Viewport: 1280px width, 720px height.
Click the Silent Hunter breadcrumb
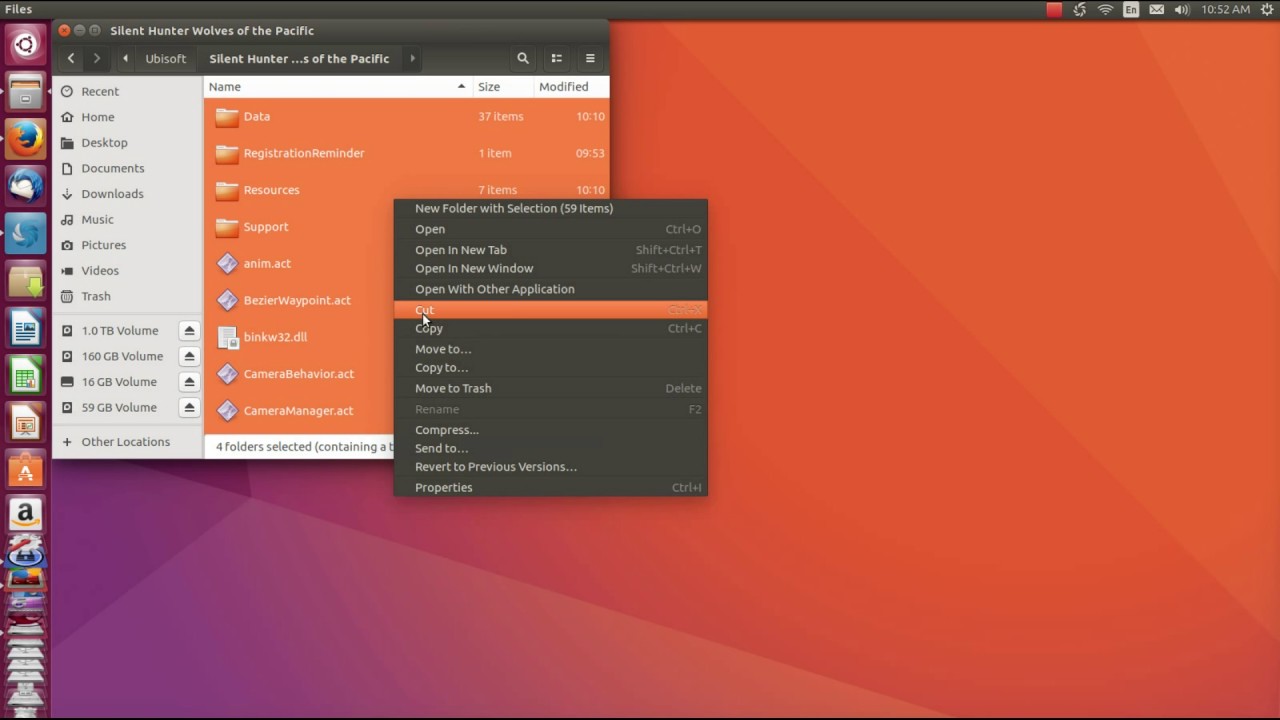(299, 59)
